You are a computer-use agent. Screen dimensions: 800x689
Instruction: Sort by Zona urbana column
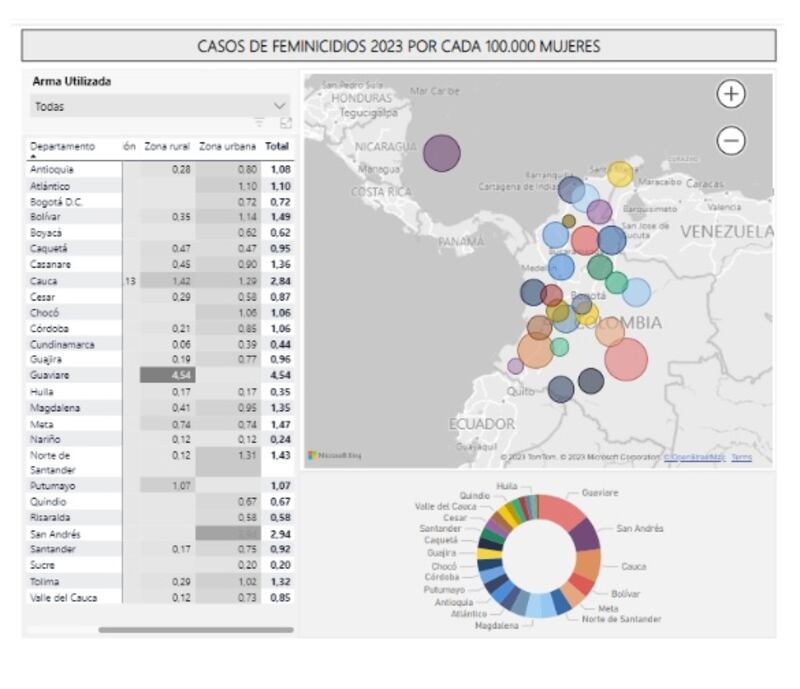tap(227, 146)
